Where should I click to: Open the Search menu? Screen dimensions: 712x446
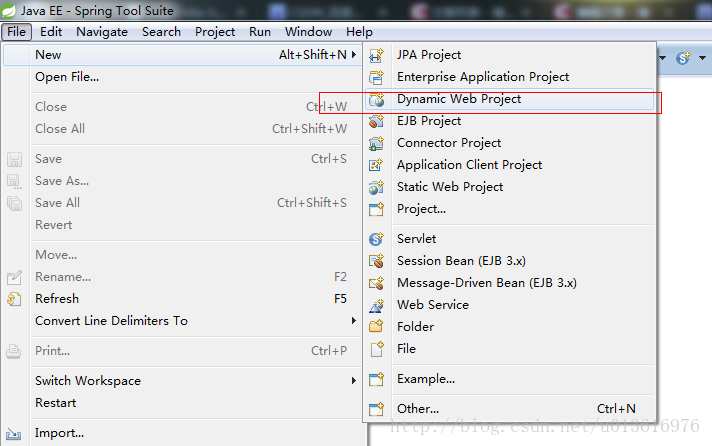[161, 32]
